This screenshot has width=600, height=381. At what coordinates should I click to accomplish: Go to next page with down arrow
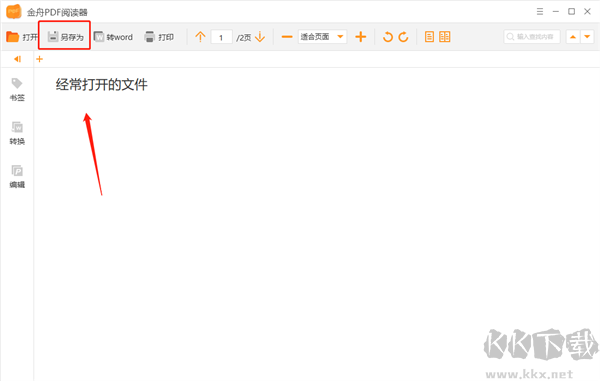click(260, 37)
